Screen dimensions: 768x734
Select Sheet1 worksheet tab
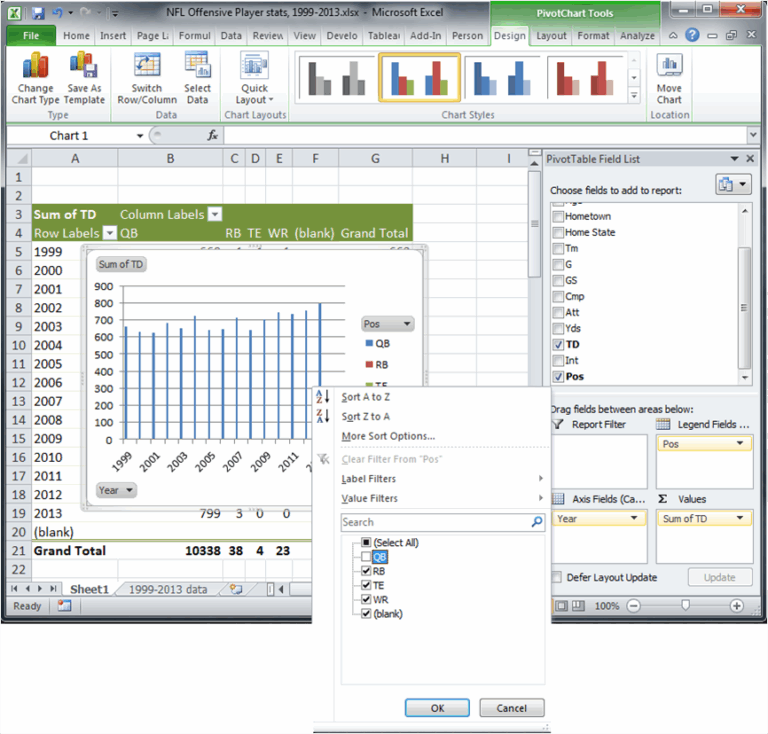[89, 590]
